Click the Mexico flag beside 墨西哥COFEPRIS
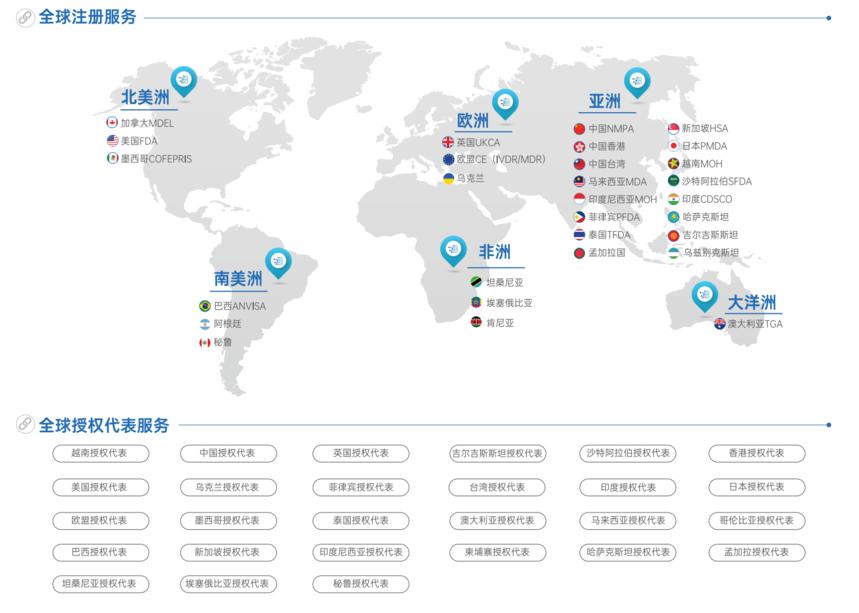859x613 pixels. coord(112,158)
